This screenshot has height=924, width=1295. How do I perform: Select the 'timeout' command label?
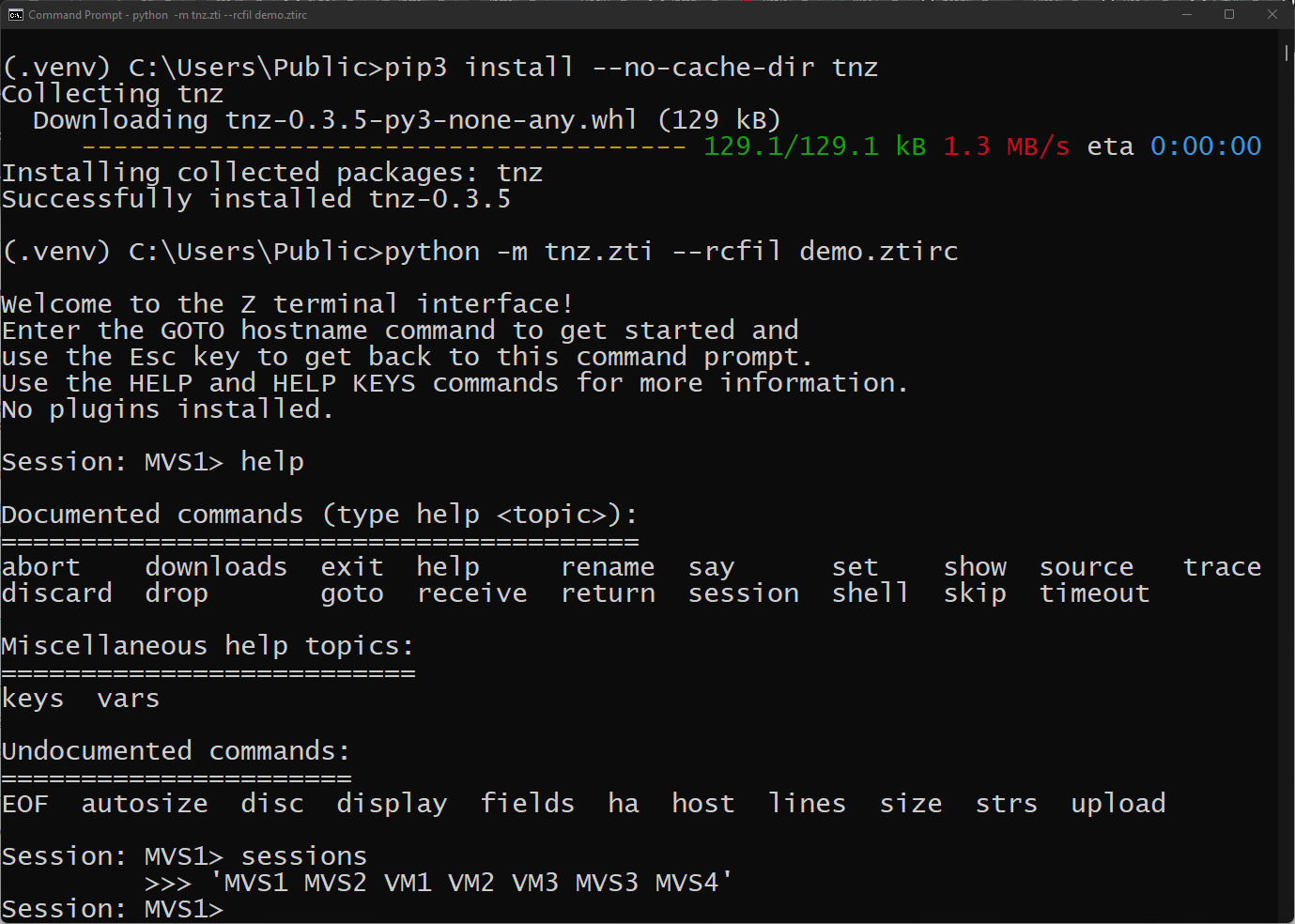1094,593
